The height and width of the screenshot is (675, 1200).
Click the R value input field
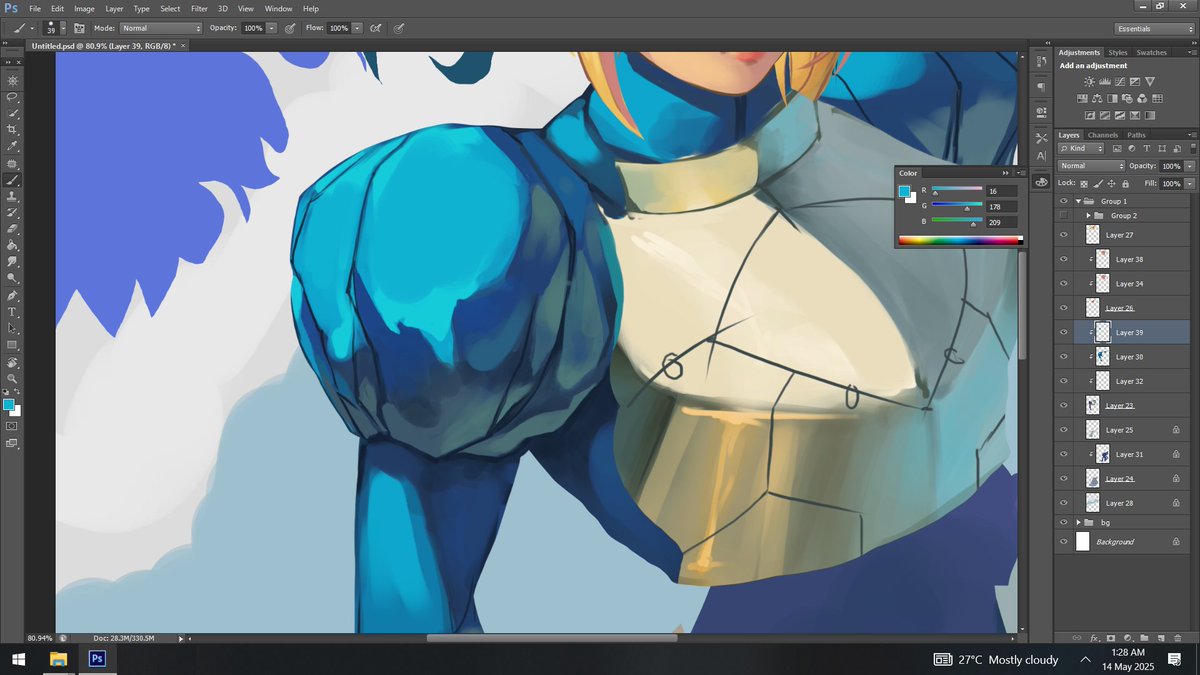[x=1001, y=190]
